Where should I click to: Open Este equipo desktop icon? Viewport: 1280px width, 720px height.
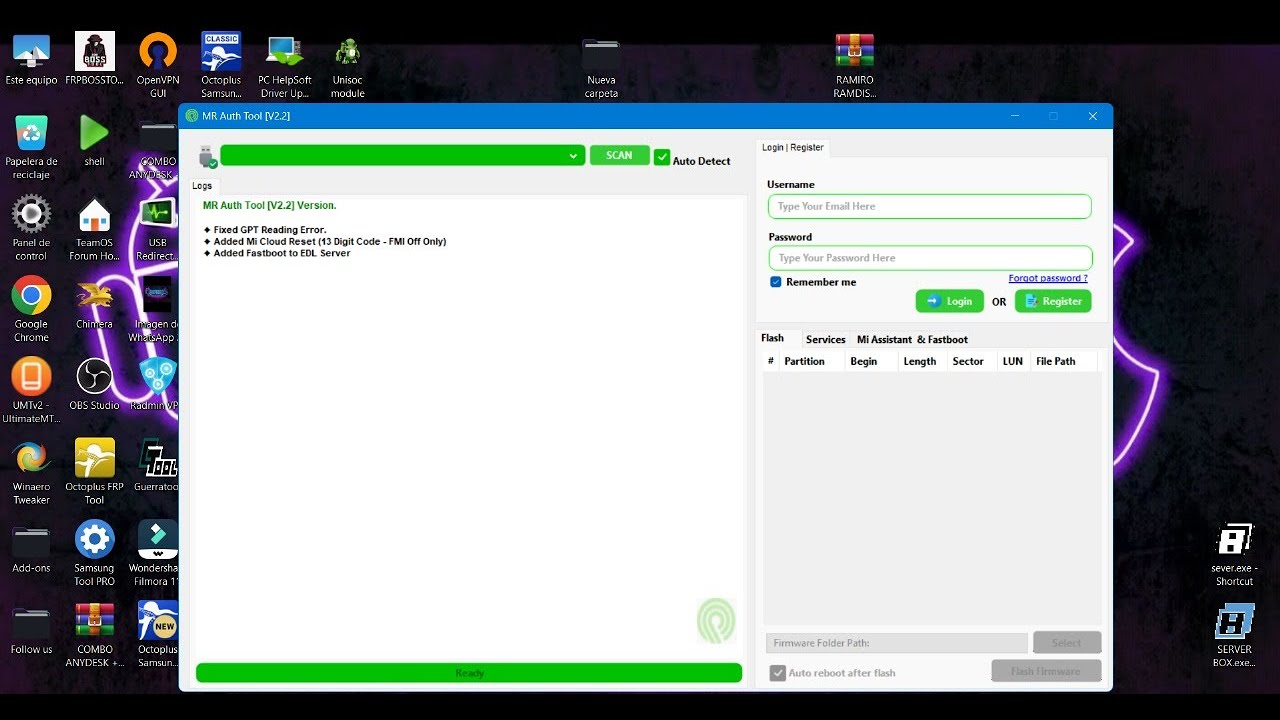coord(31,60)
